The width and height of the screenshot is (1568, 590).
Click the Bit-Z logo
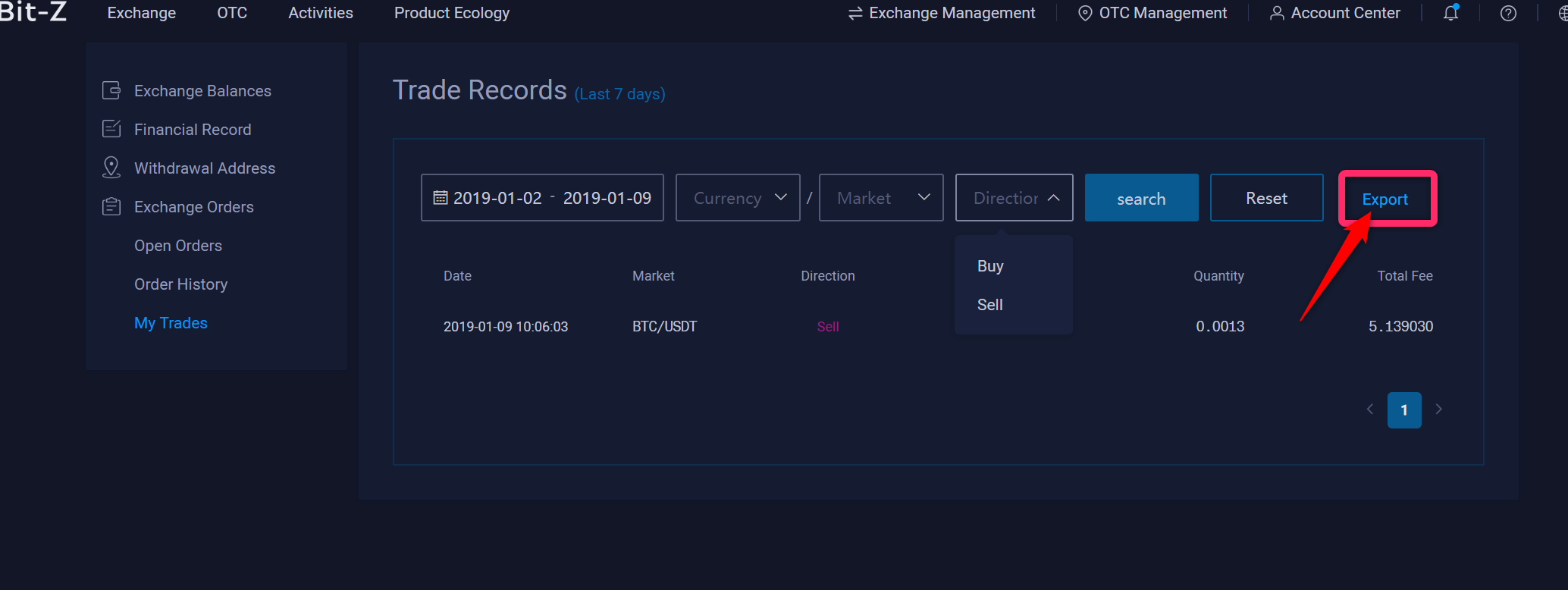pos(33,12)
